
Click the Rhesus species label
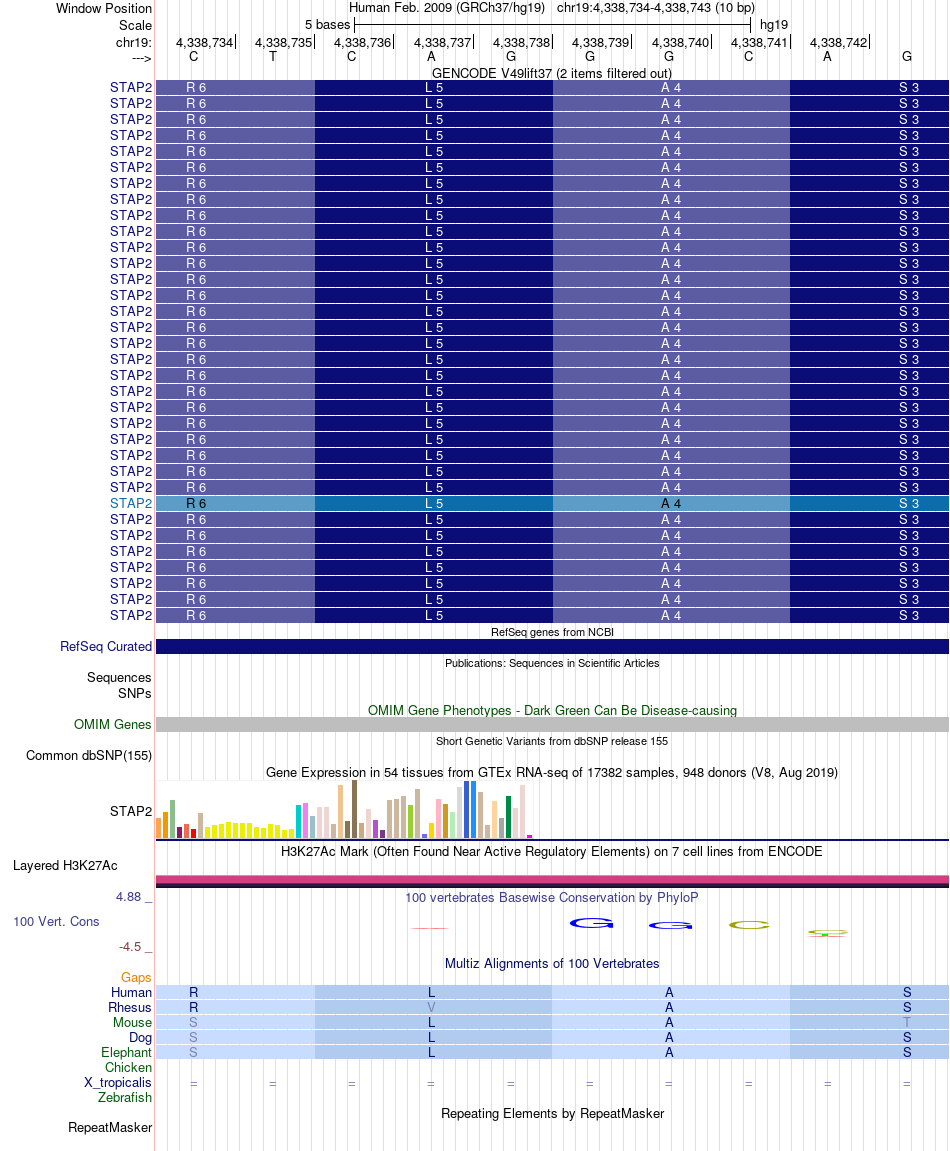coord(130,1008)
